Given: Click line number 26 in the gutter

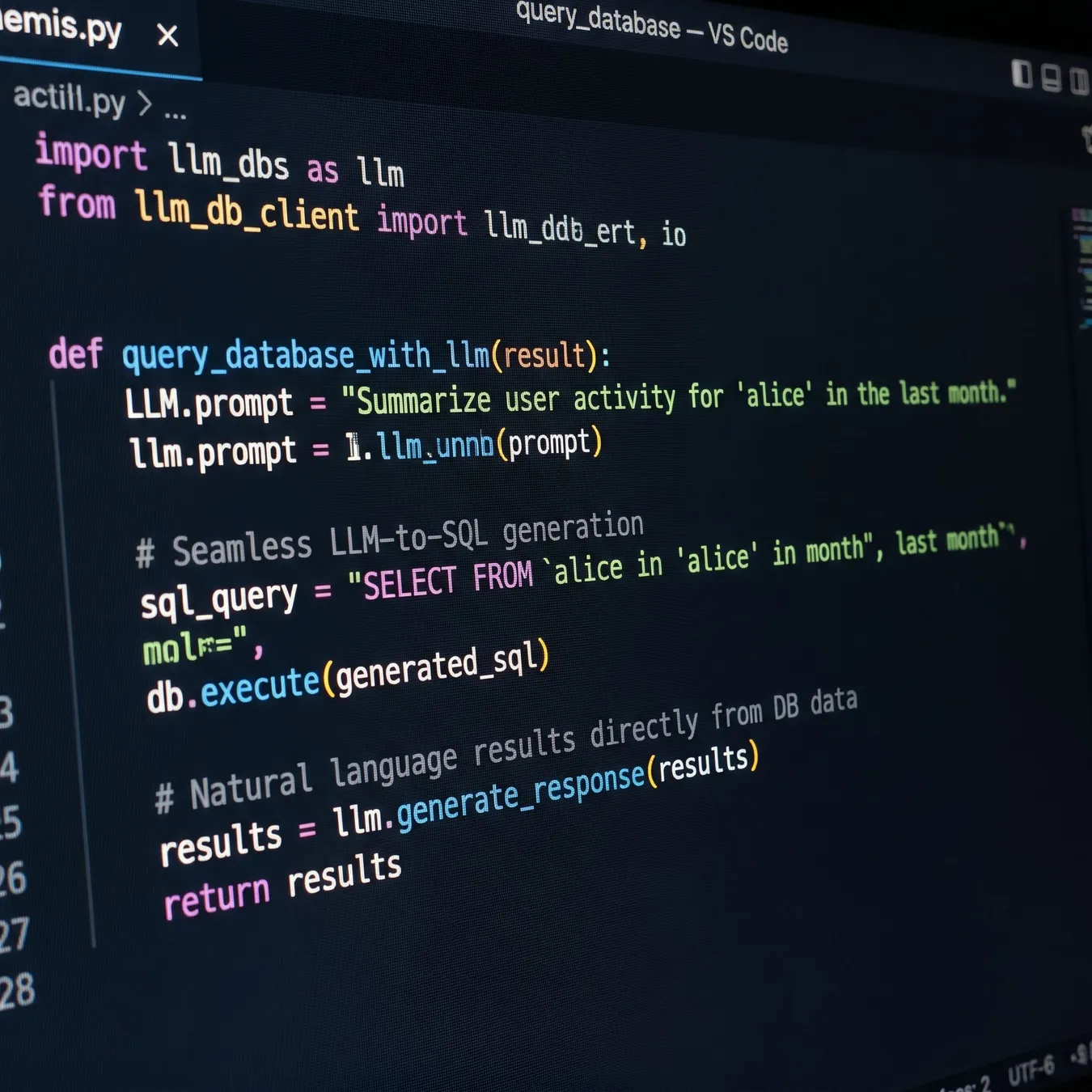Looking at the screenshot, I should [12, 878].
